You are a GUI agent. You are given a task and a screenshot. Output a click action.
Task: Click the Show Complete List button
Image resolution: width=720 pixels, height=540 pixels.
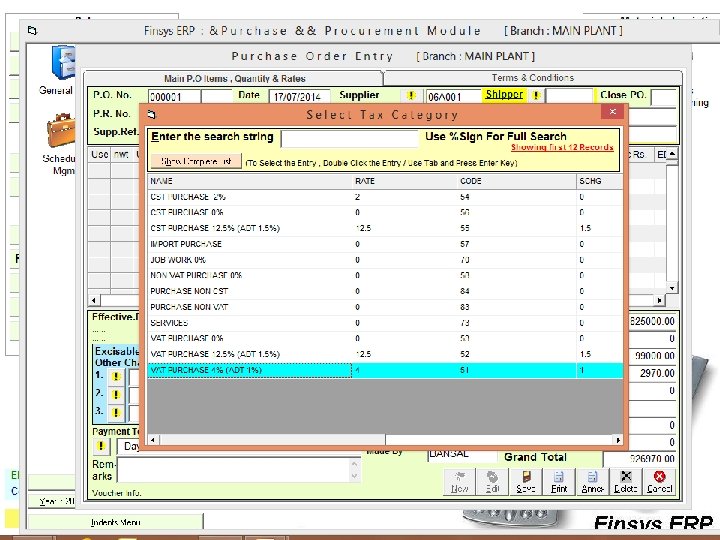point(196,162)
